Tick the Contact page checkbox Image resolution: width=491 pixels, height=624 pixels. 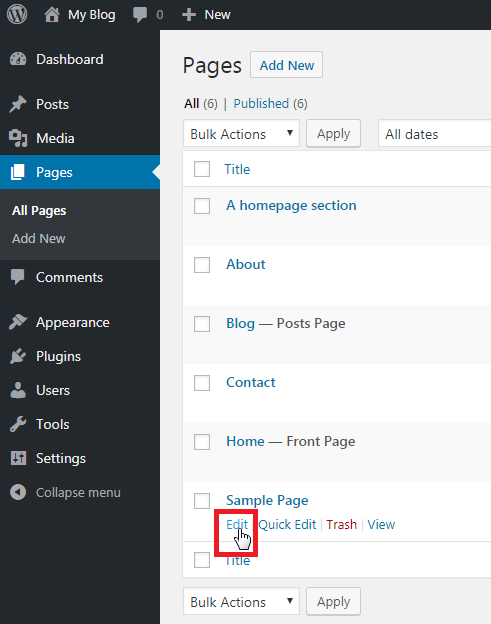(x=202, y=383)
